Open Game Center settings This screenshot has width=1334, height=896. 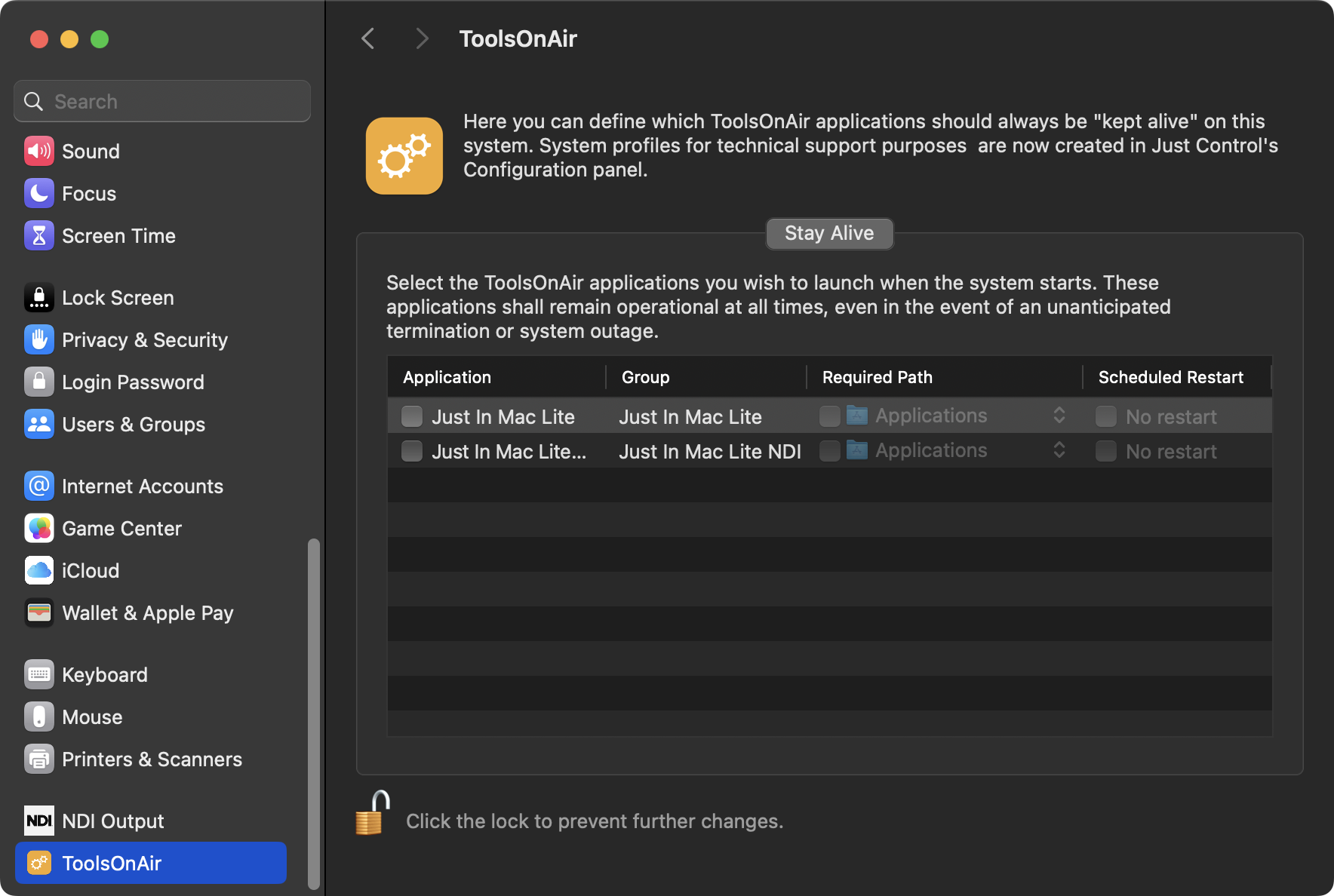pyautogui.click(x=151, y=528)
